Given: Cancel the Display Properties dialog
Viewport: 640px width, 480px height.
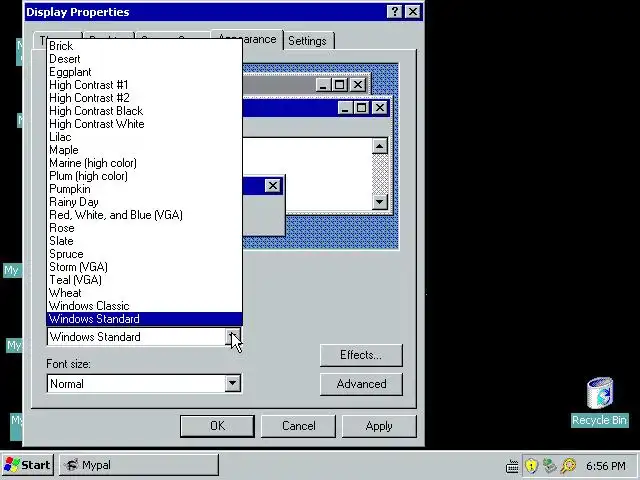Looking at the screenshot, I should point(298,426).
